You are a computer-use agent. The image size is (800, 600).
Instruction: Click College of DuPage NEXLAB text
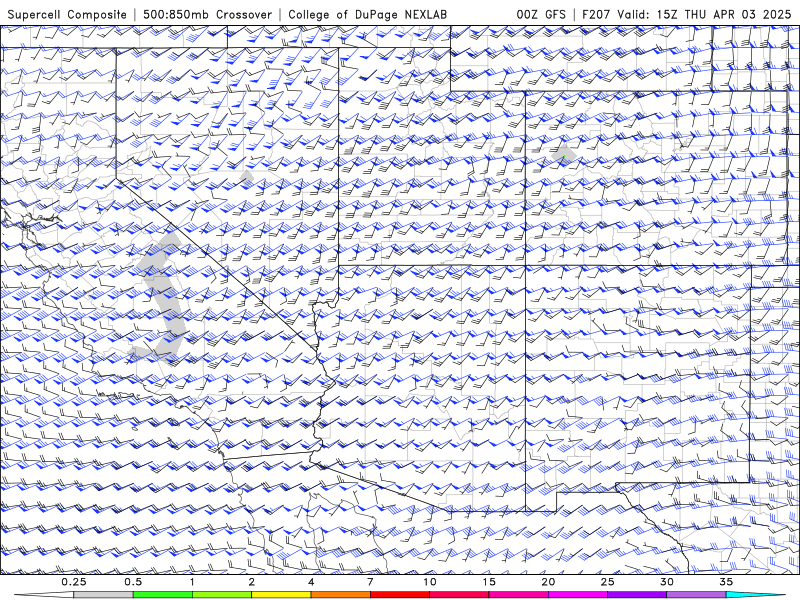[367, 14]
